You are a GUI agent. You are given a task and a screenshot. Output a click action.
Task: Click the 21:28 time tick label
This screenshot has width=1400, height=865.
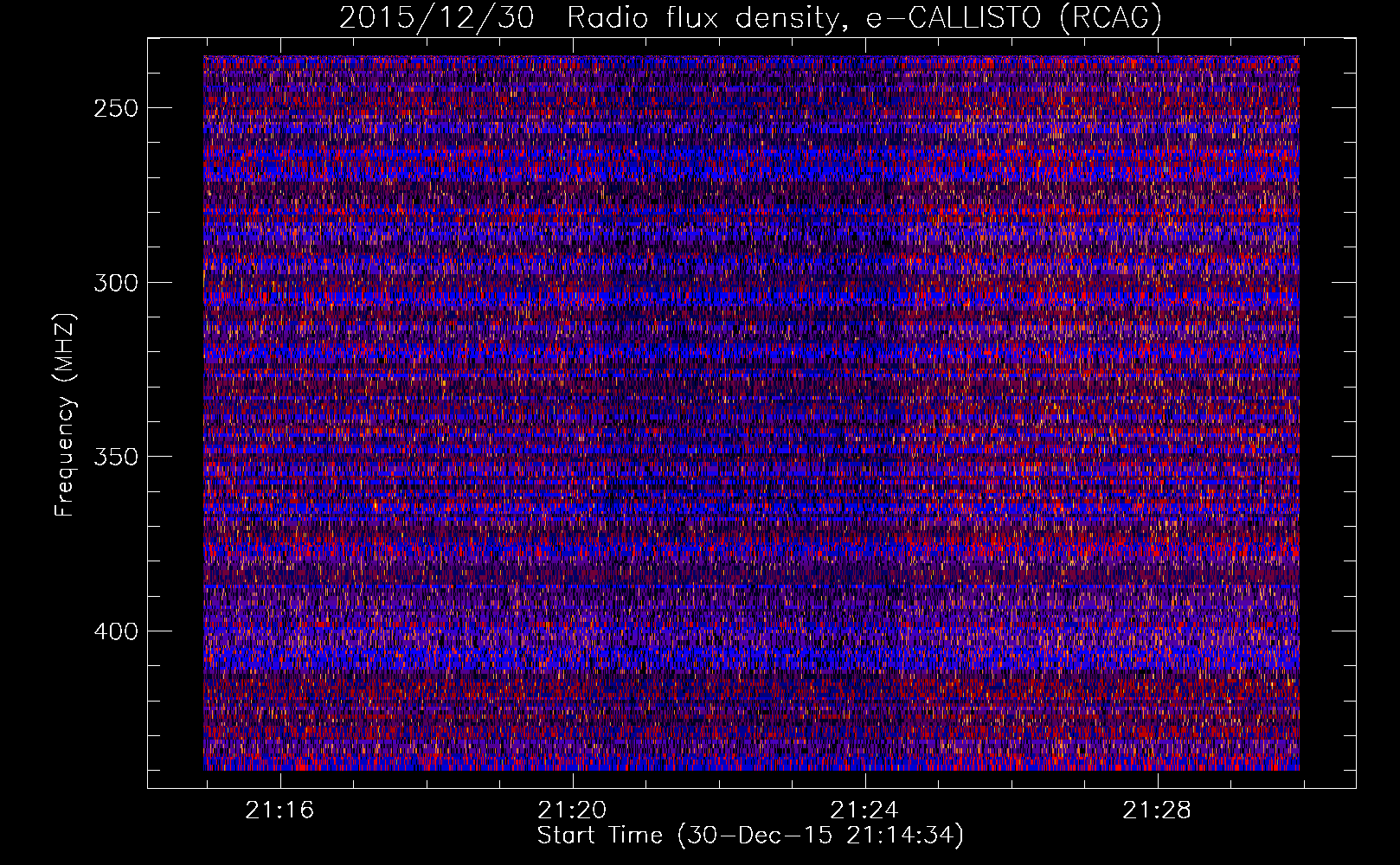[x=1157, y=811]
